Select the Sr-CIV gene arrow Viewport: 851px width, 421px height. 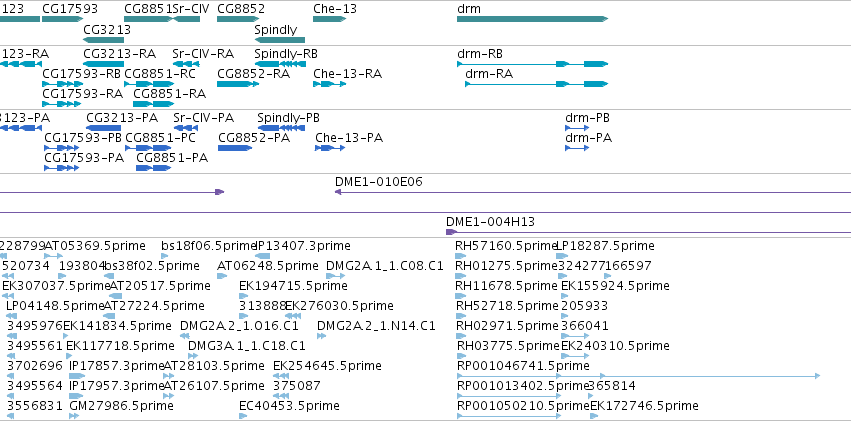click(186, 19)
